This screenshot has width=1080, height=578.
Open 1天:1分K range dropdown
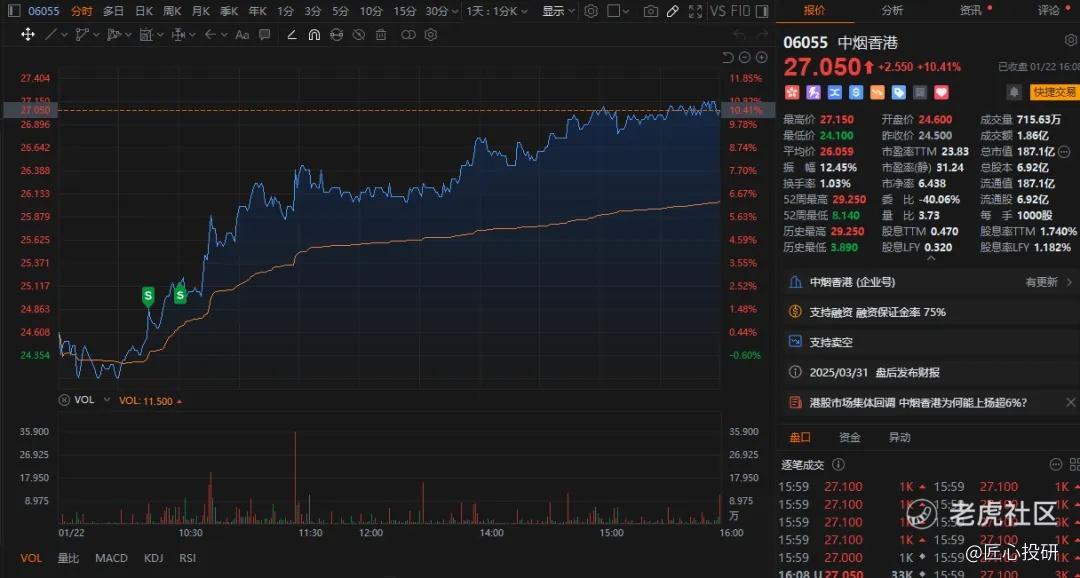pos(497,11)
